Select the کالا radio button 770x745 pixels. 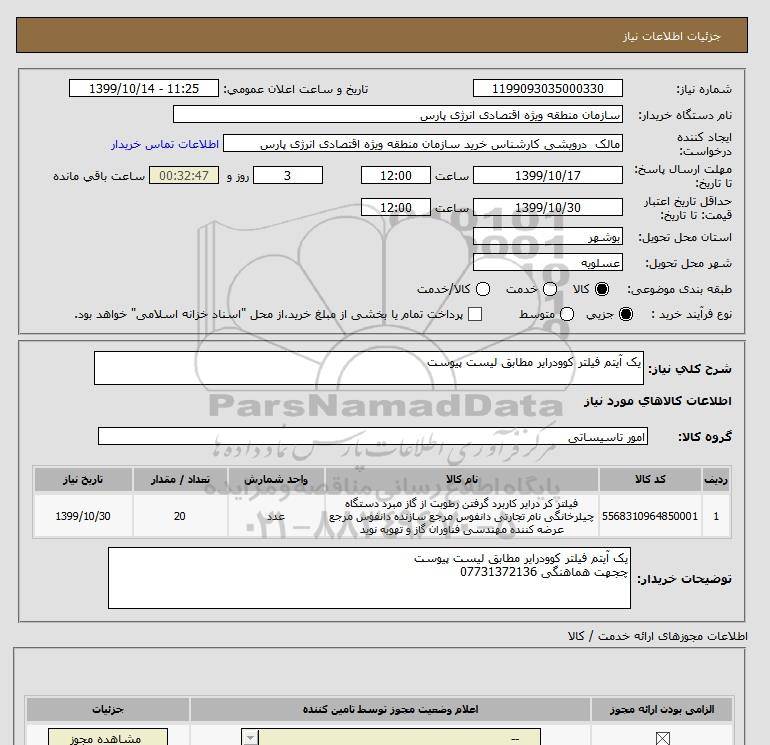[602, 289]
